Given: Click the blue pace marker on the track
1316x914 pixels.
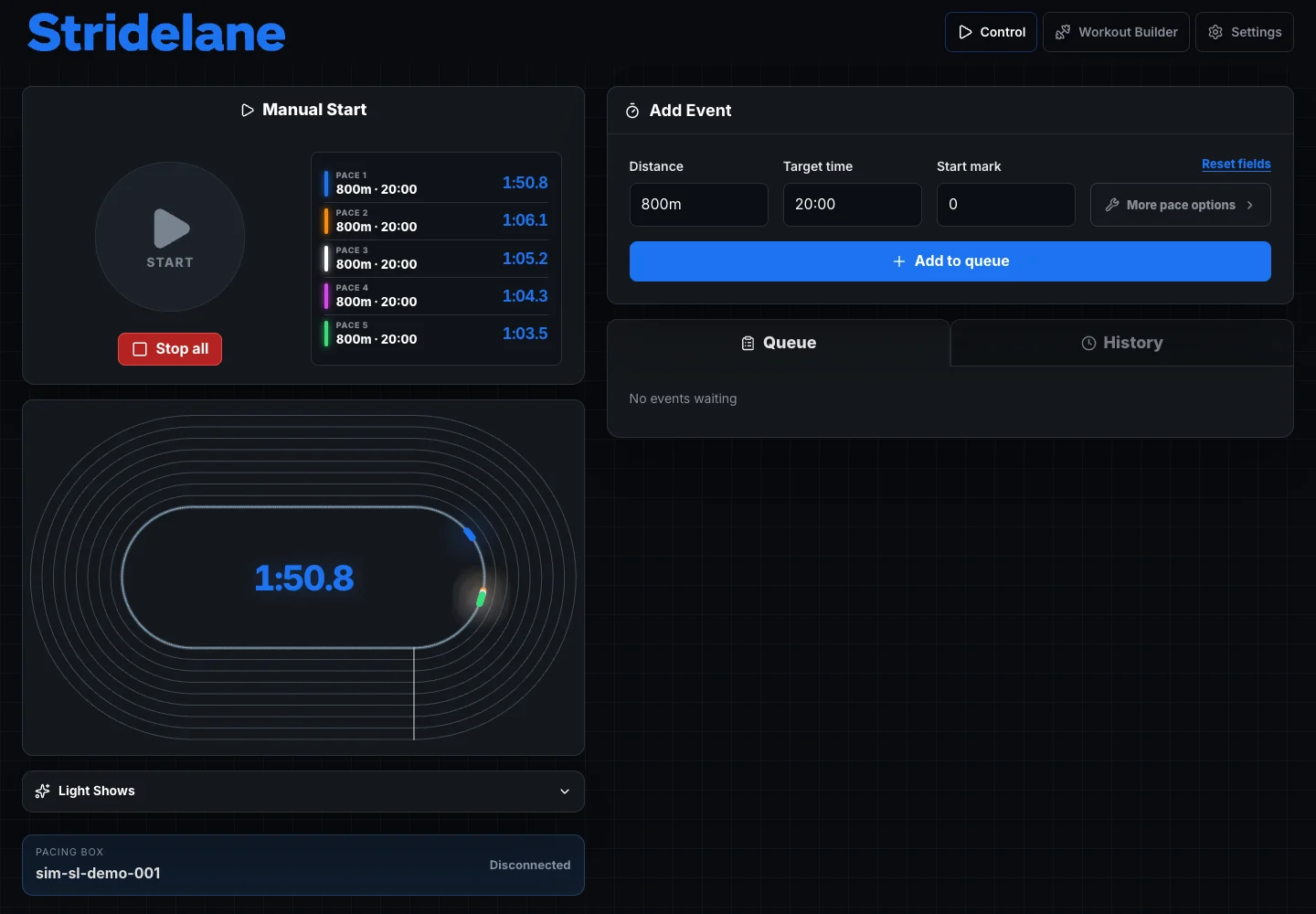Looking at the screenshot, I should [x=470, y=534].
